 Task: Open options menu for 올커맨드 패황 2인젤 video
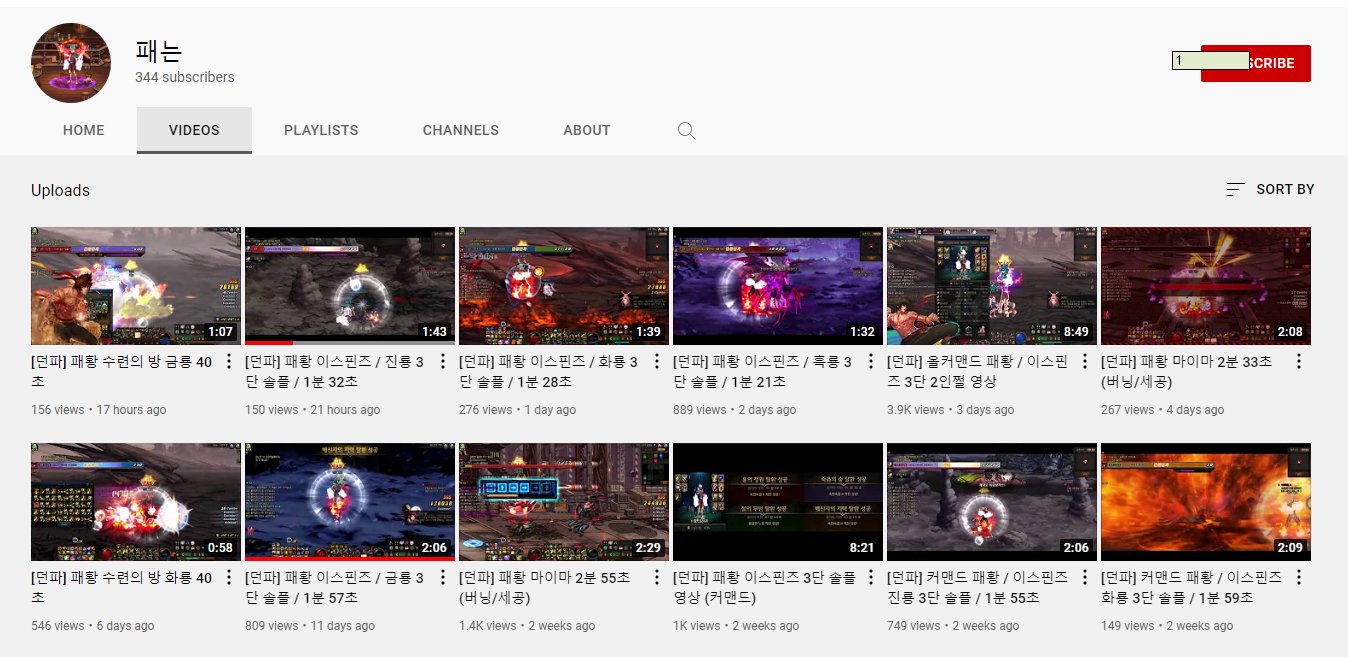click(1085, 362)
